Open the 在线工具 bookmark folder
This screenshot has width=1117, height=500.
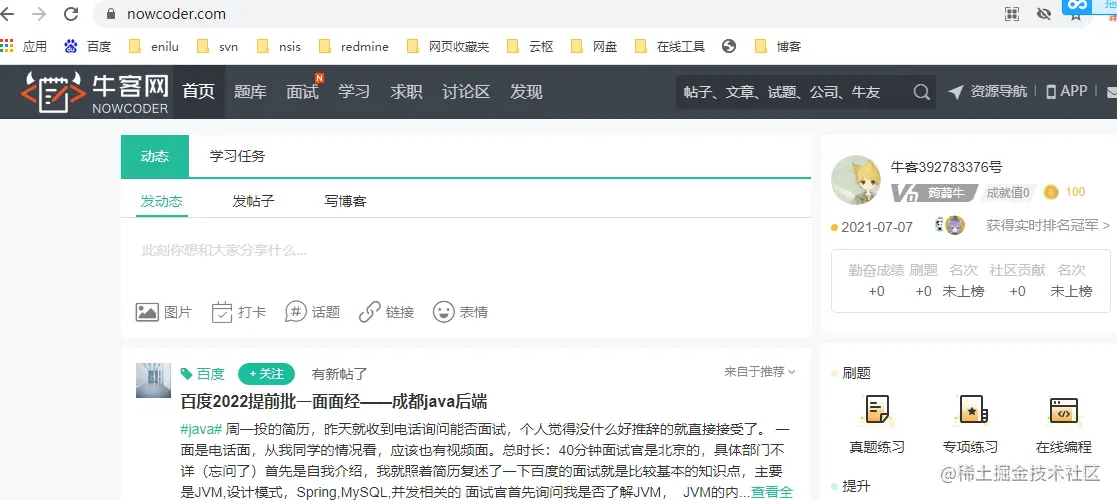[x=670, y=46]
